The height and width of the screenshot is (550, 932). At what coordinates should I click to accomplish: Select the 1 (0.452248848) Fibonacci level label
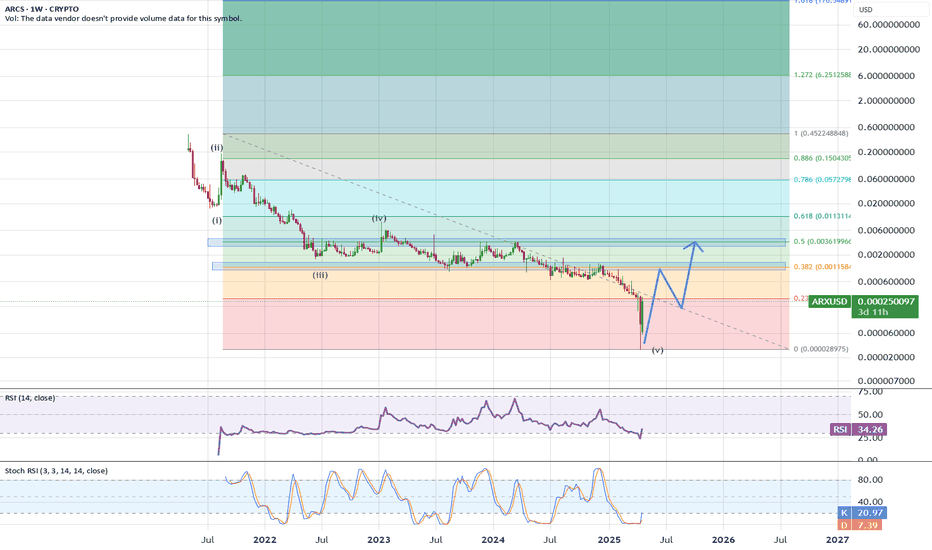point(821,133)
